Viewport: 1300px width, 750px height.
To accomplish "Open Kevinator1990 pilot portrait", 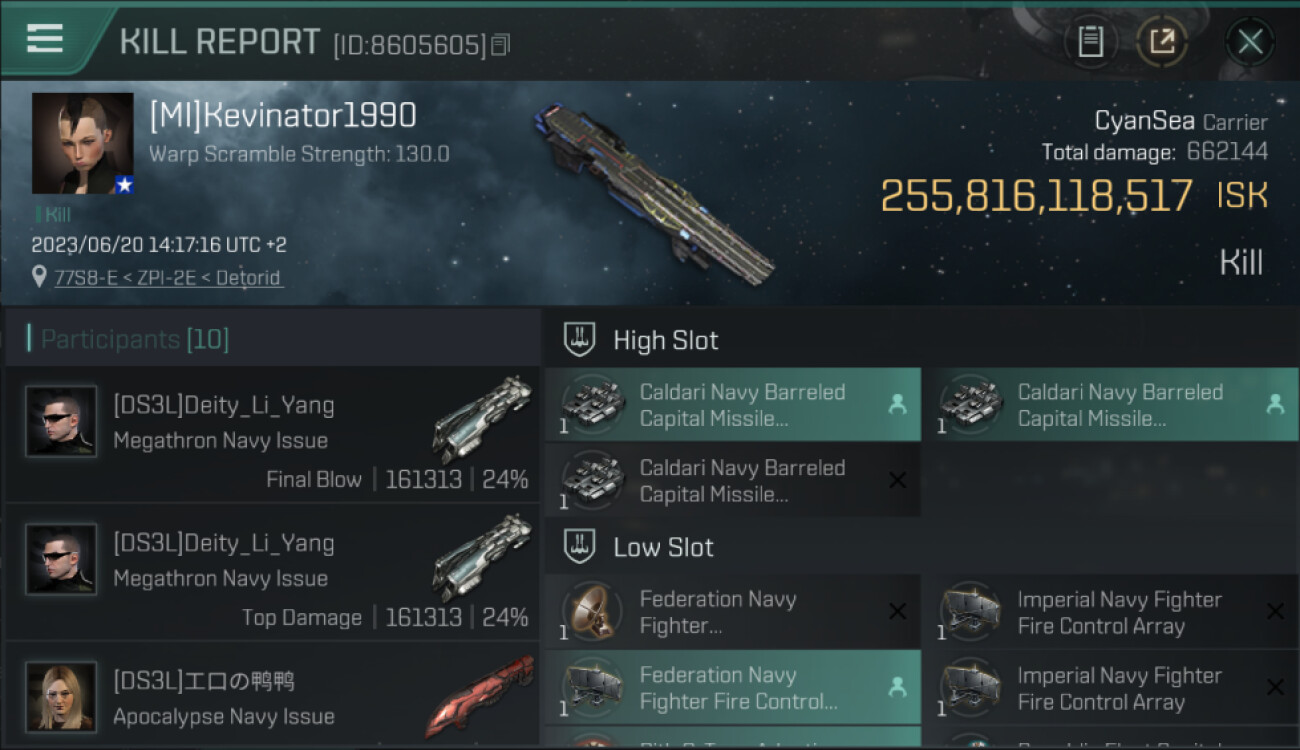I will (82, 143).
